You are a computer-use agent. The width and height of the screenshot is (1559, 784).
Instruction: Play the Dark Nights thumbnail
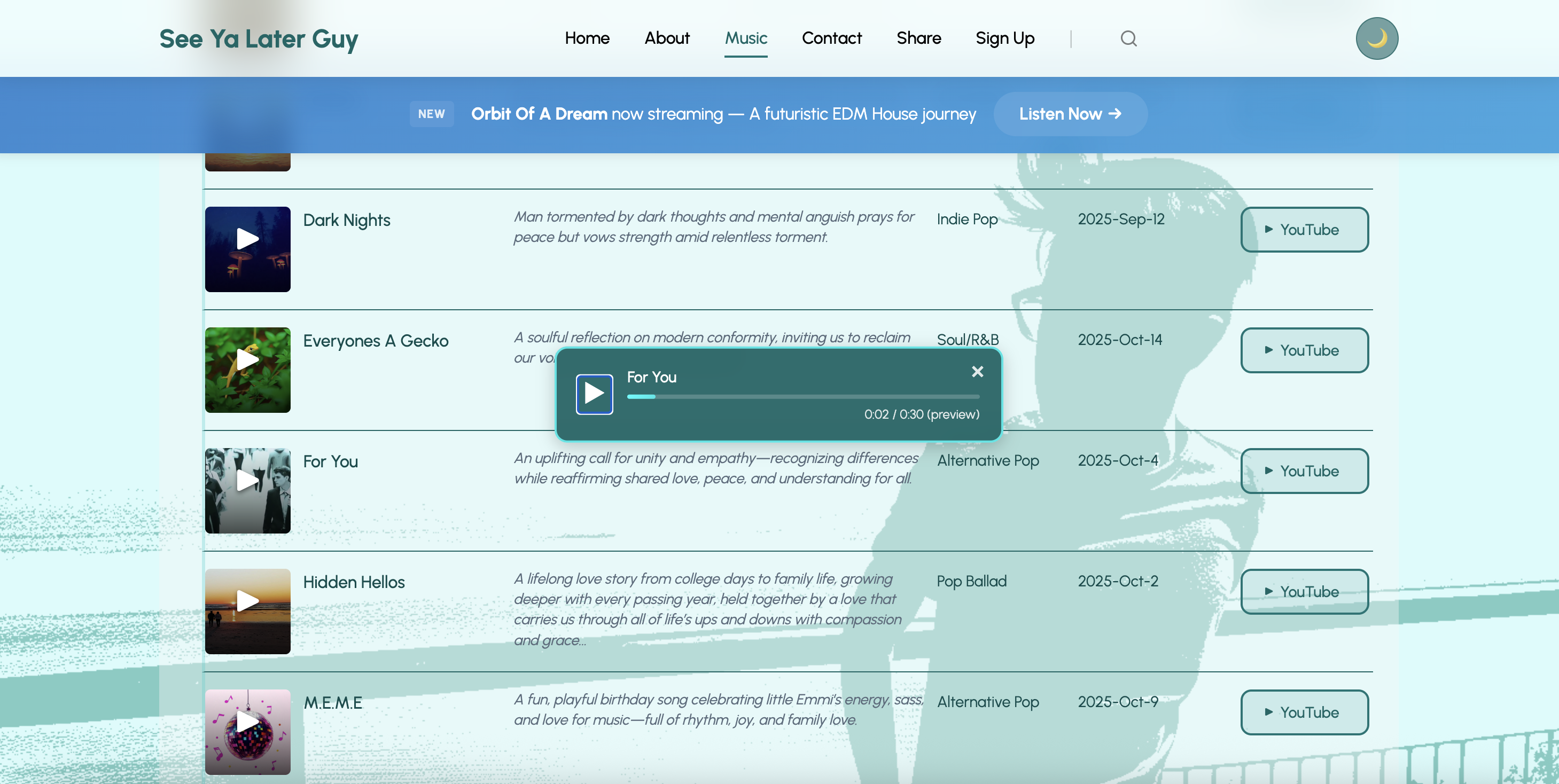point(247,238)
